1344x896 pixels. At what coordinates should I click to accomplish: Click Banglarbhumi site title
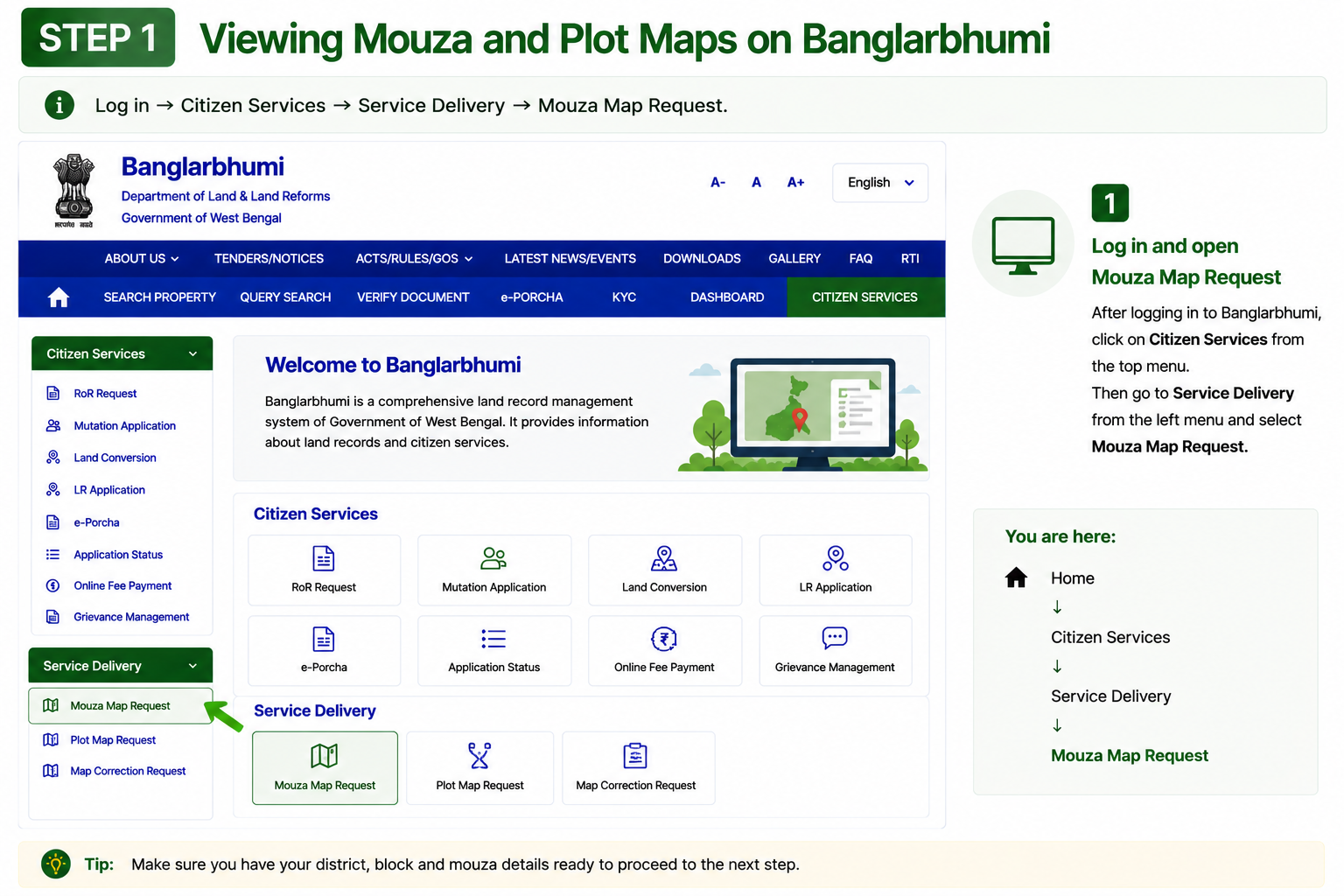[x=203, y=167]
